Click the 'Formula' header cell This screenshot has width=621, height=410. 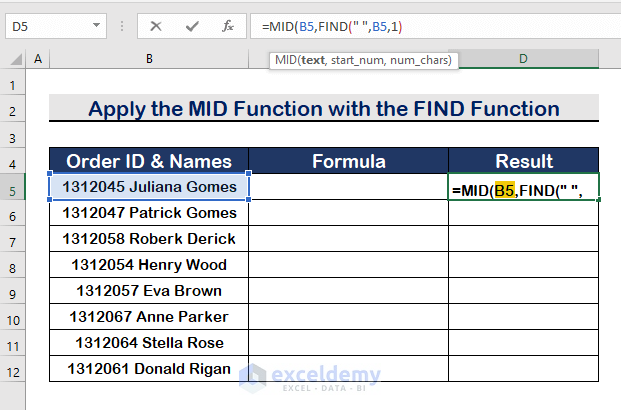pos(349,161)
